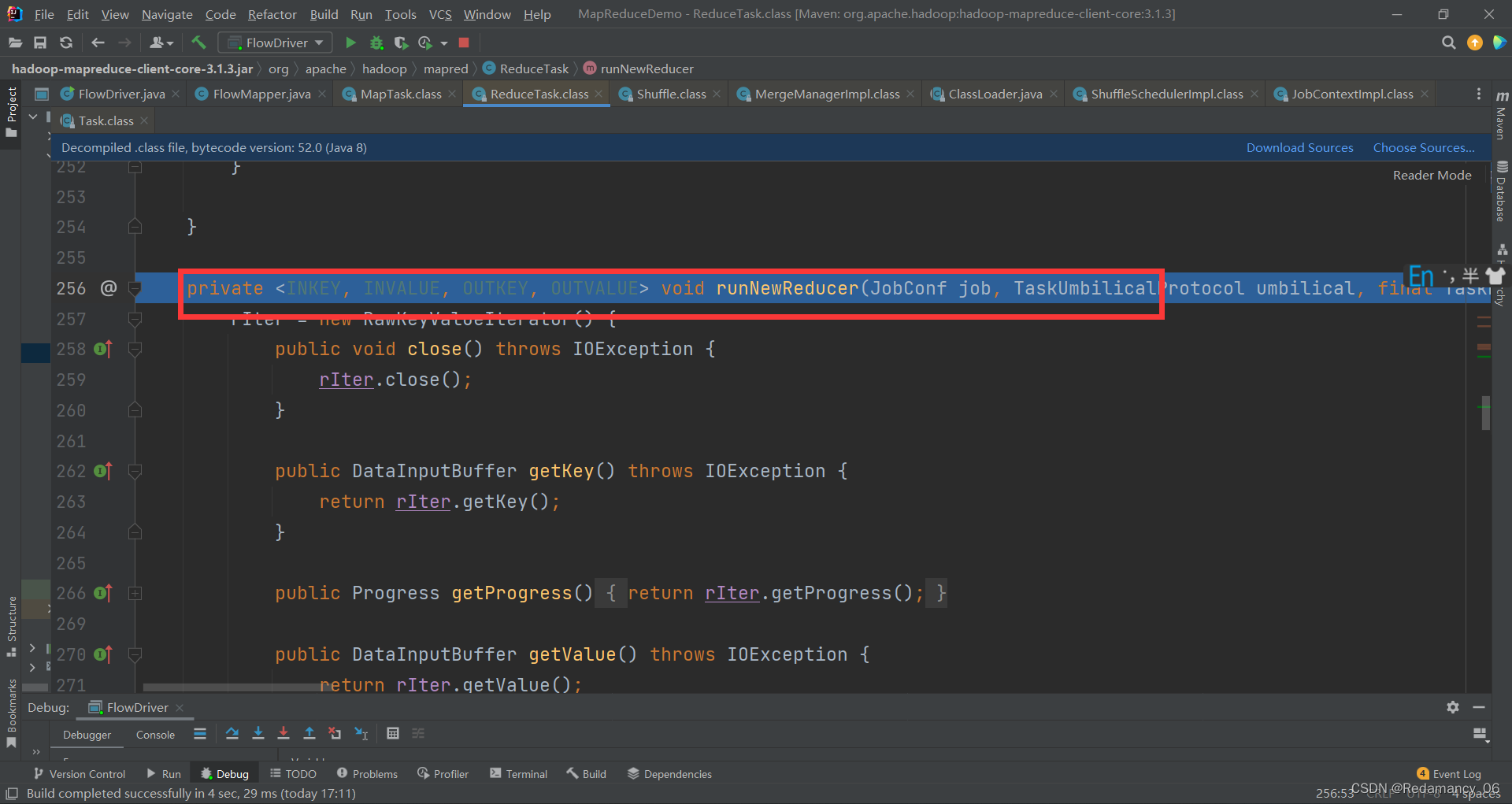Click the Download Sources link
The image size is (1512, 804).
(x=1299, y=147)
